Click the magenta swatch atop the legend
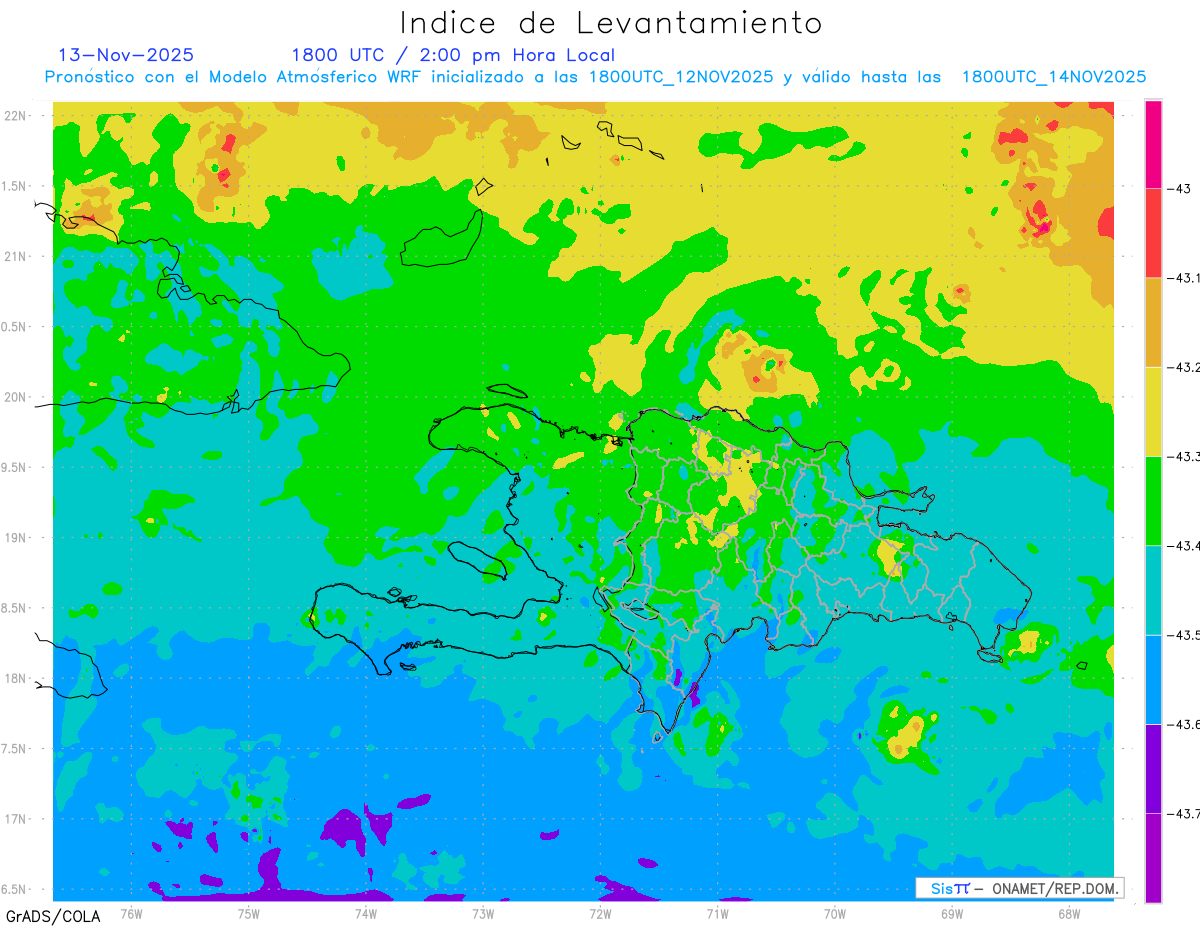 tap(1153, 144)
